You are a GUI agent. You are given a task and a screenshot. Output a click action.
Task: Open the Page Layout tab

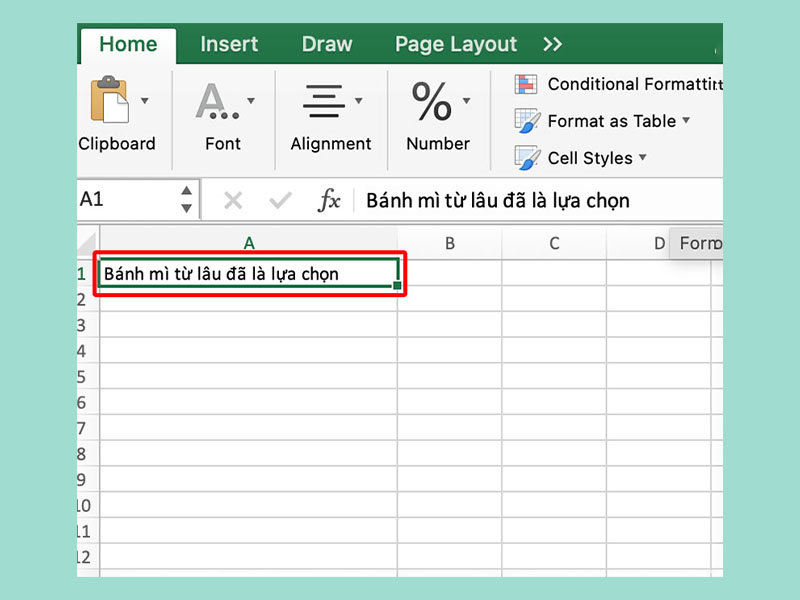click(456, 44)
